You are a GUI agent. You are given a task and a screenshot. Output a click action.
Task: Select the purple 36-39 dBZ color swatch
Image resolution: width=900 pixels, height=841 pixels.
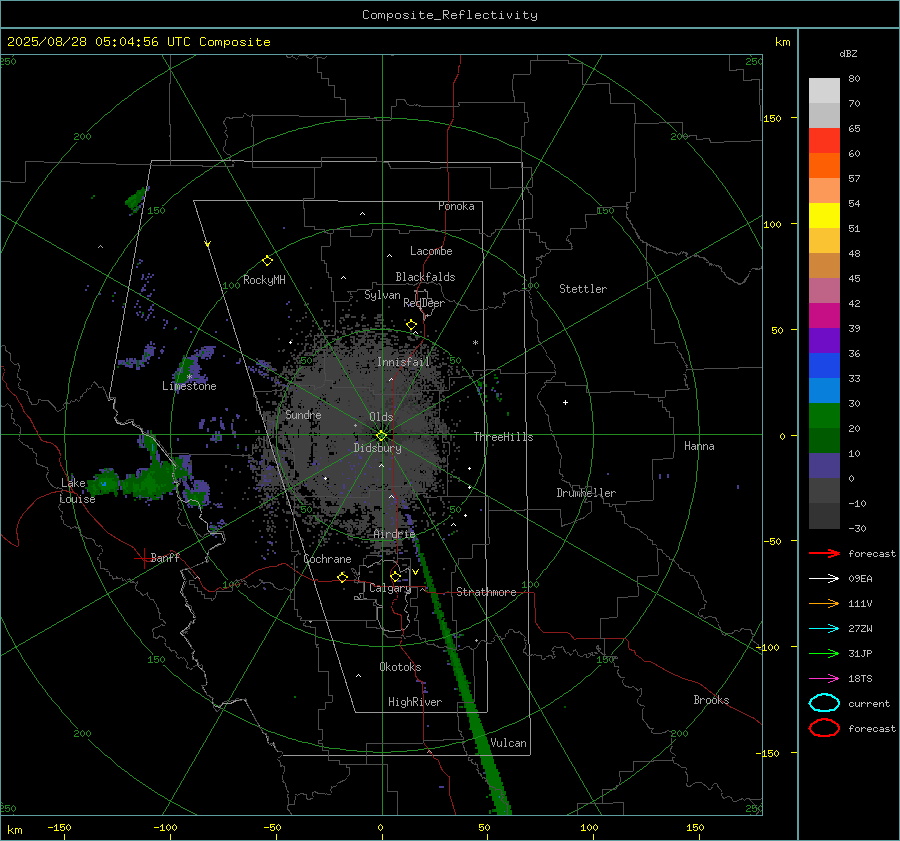pos(824,341)
